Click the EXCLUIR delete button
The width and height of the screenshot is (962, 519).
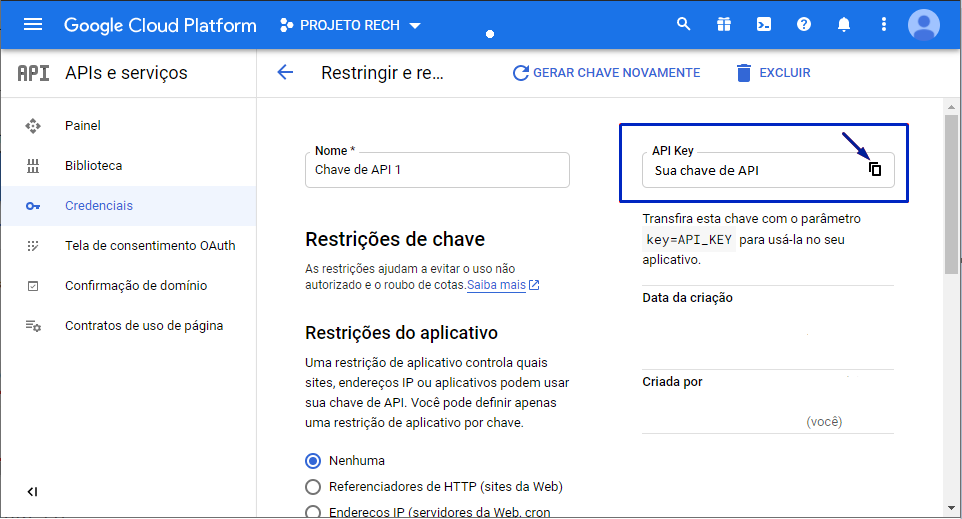click(x=773, y=73)
